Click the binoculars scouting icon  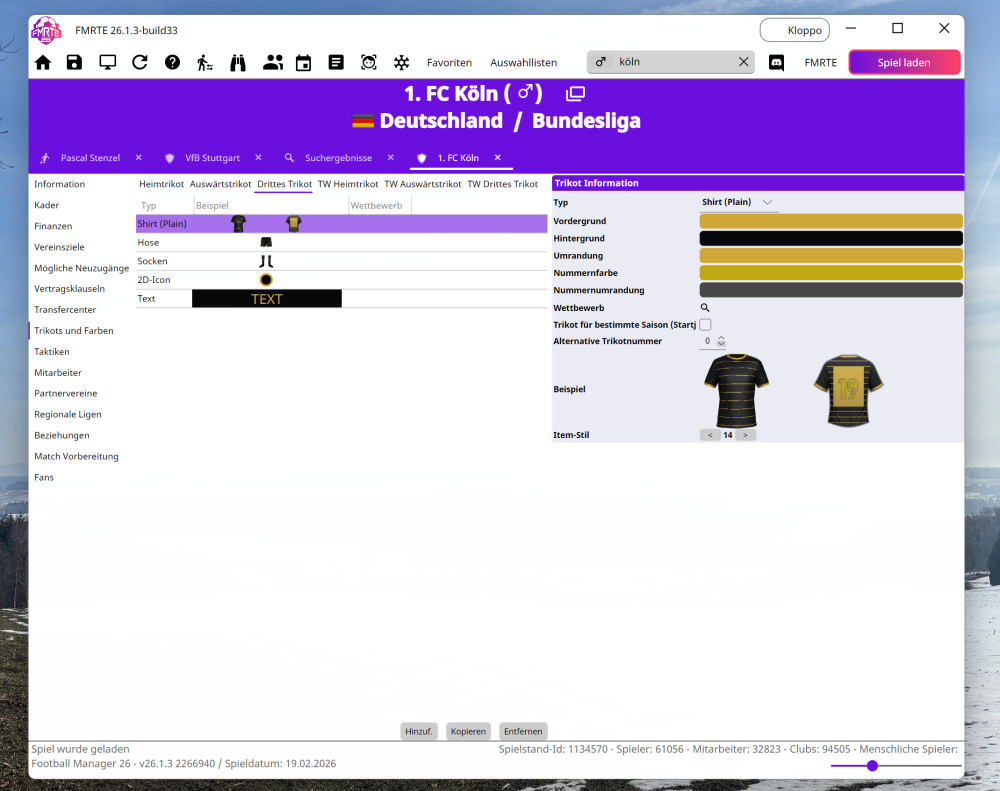(x=238, y=62)
